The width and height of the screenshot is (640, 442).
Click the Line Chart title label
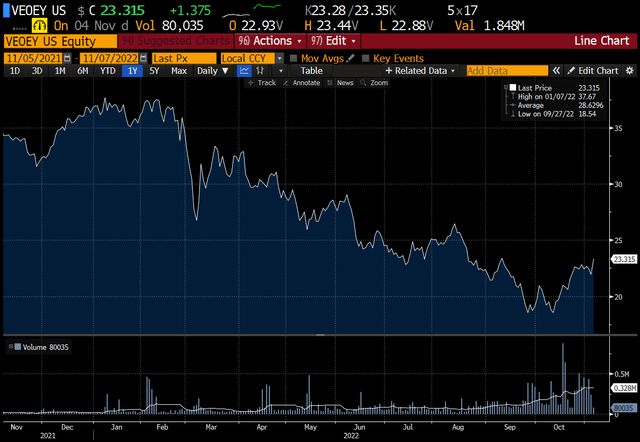click(x=601, y=41)
